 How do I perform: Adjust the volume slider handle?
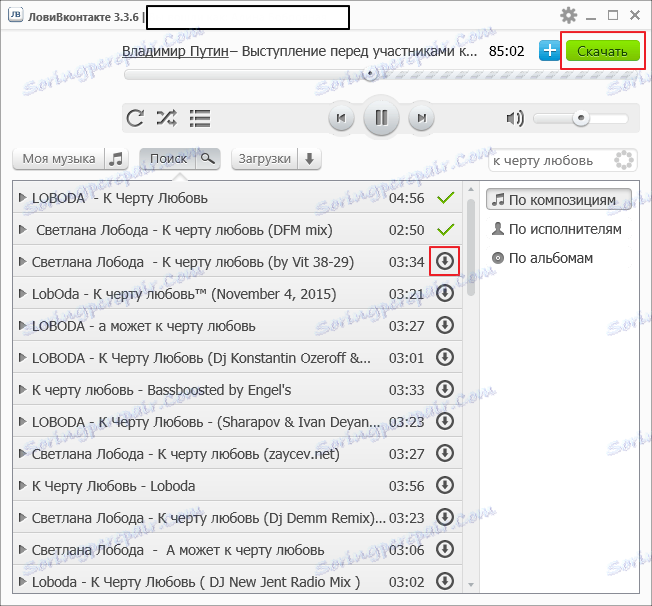581,118
